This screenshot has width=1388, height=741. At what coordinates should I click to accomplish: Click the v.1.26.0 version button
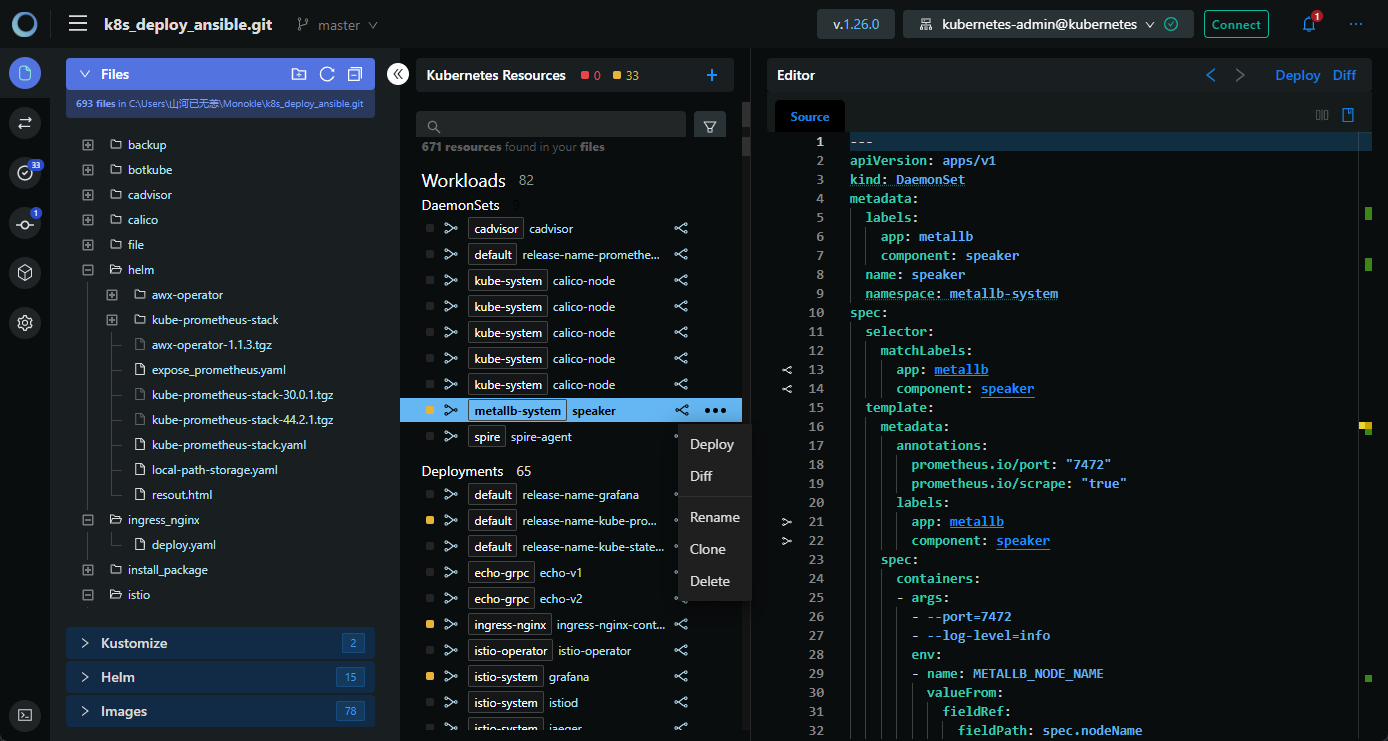[x=856, y=24]
